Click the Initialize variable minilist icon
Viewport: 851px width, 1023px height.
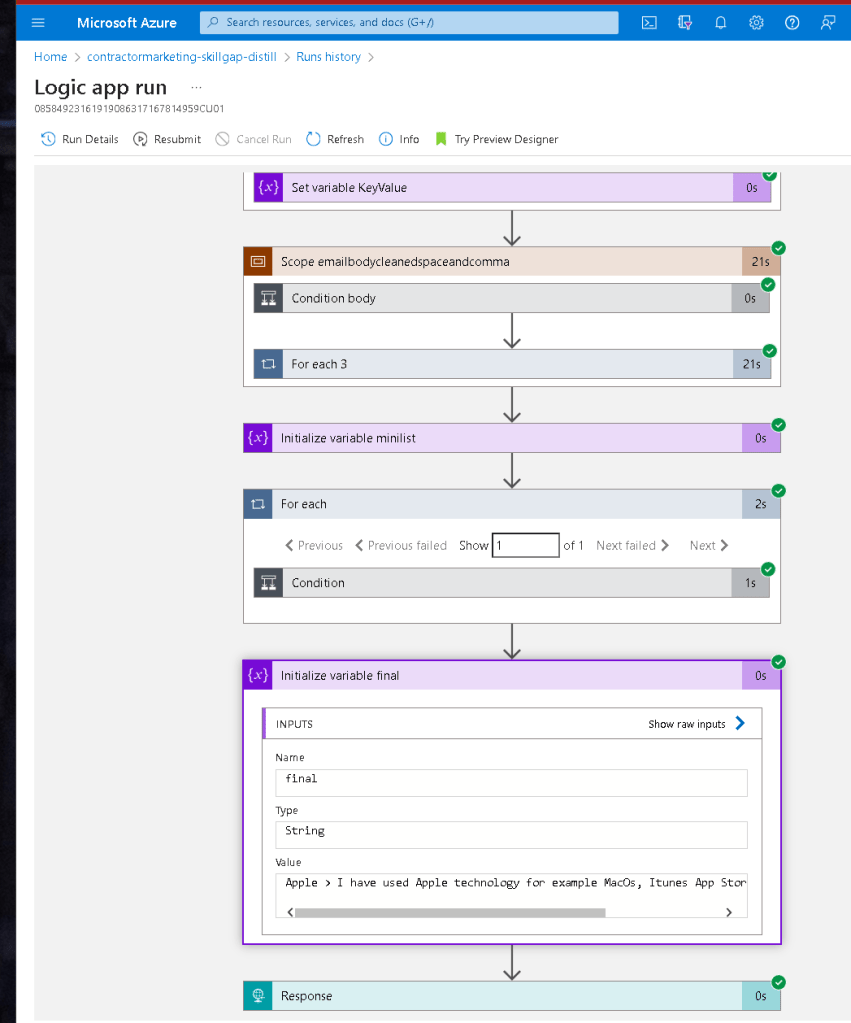[258, 438]
